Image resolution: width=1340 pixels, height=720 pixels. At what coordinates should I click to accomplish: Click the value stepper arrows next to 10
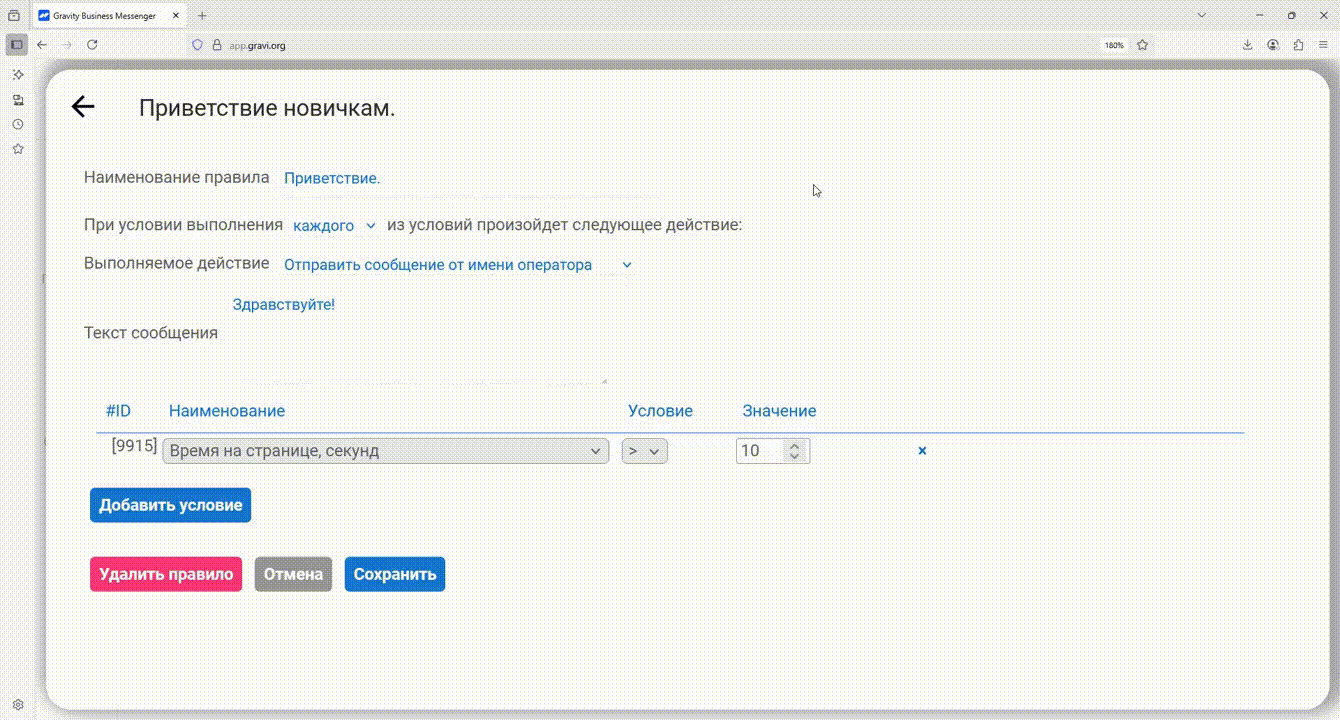coord(794,451)
